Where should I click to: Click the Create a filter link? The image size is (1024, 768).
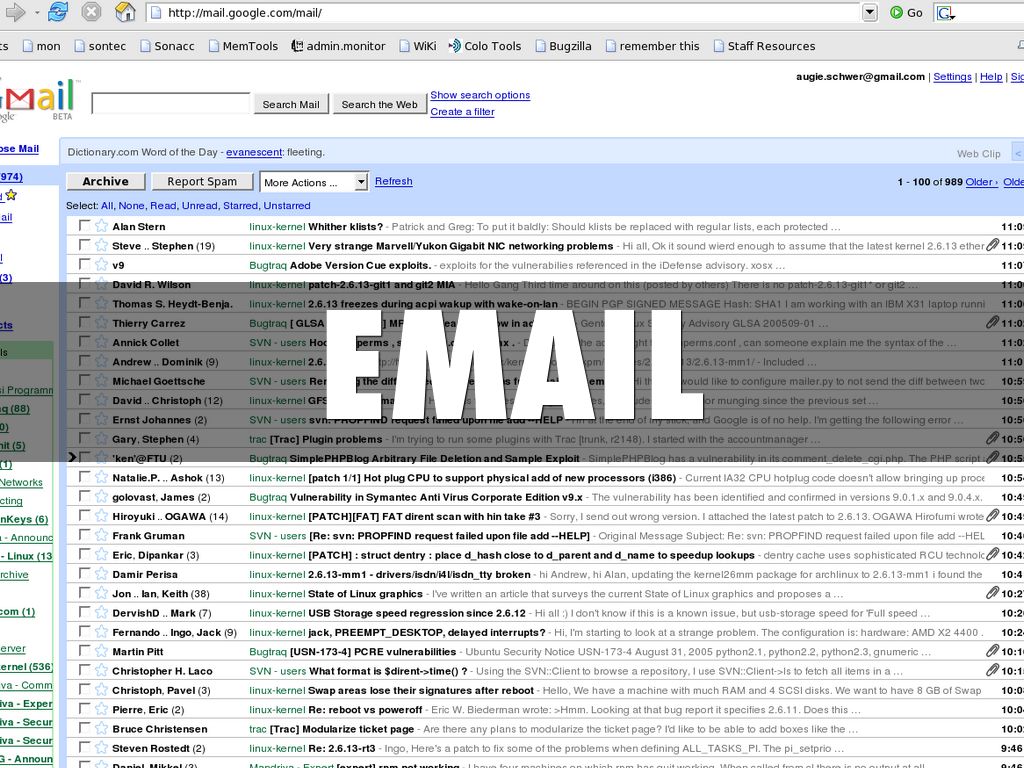click(x=462, y=112)
